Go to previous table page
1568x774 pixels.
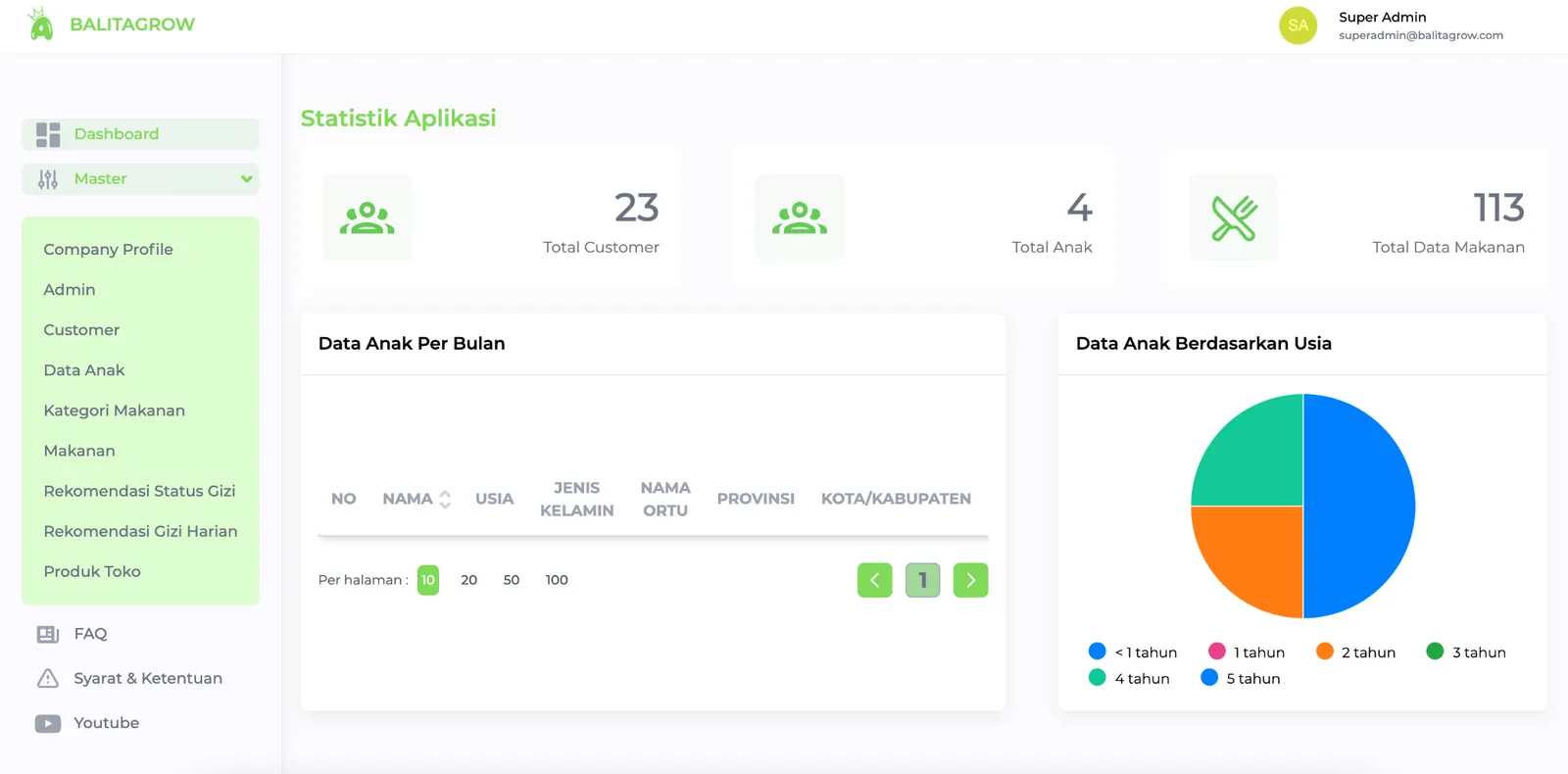tap(875, 580)
